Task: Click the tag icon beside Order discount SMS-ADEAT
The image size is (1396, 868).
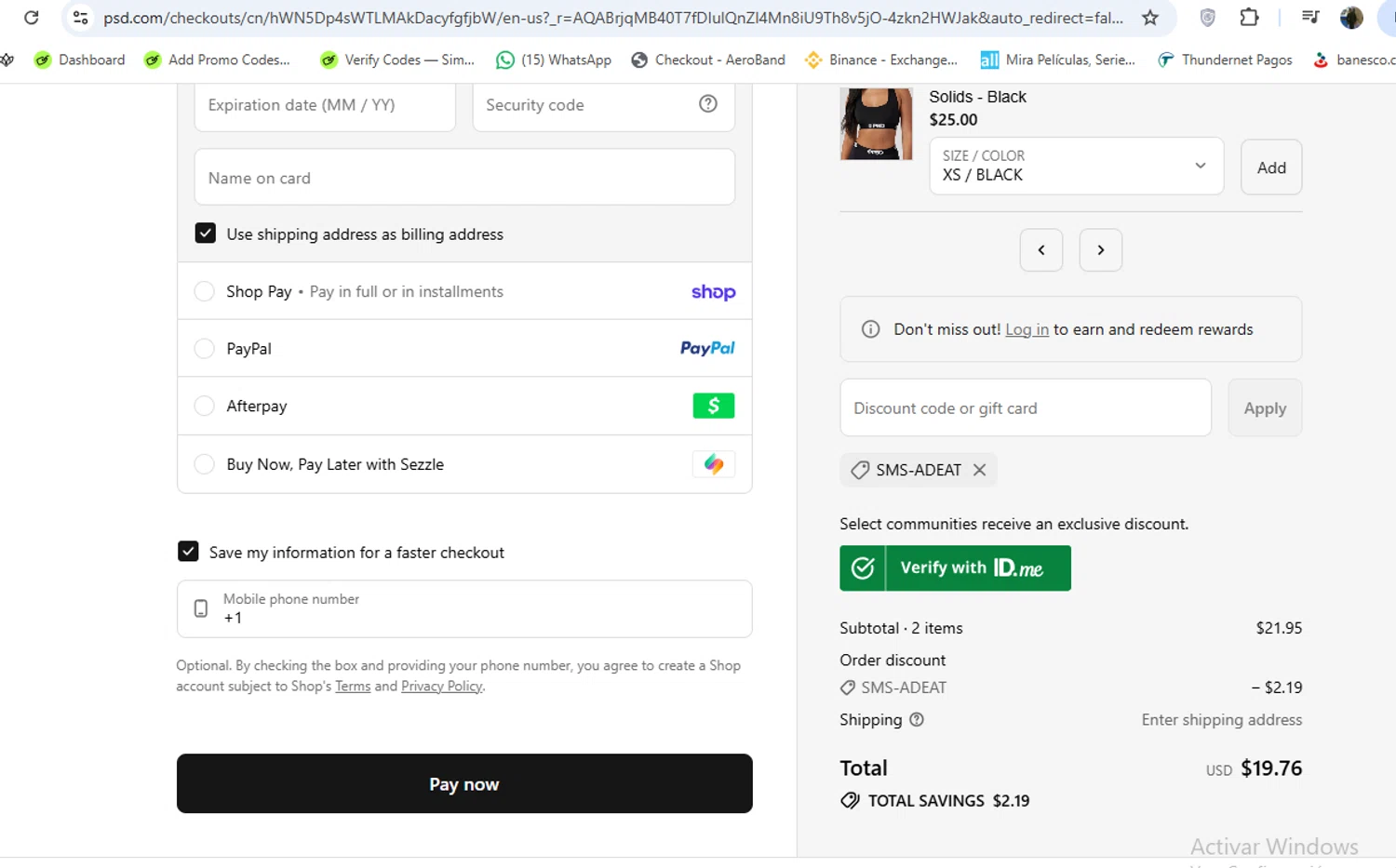Action: tap(848, 688)
